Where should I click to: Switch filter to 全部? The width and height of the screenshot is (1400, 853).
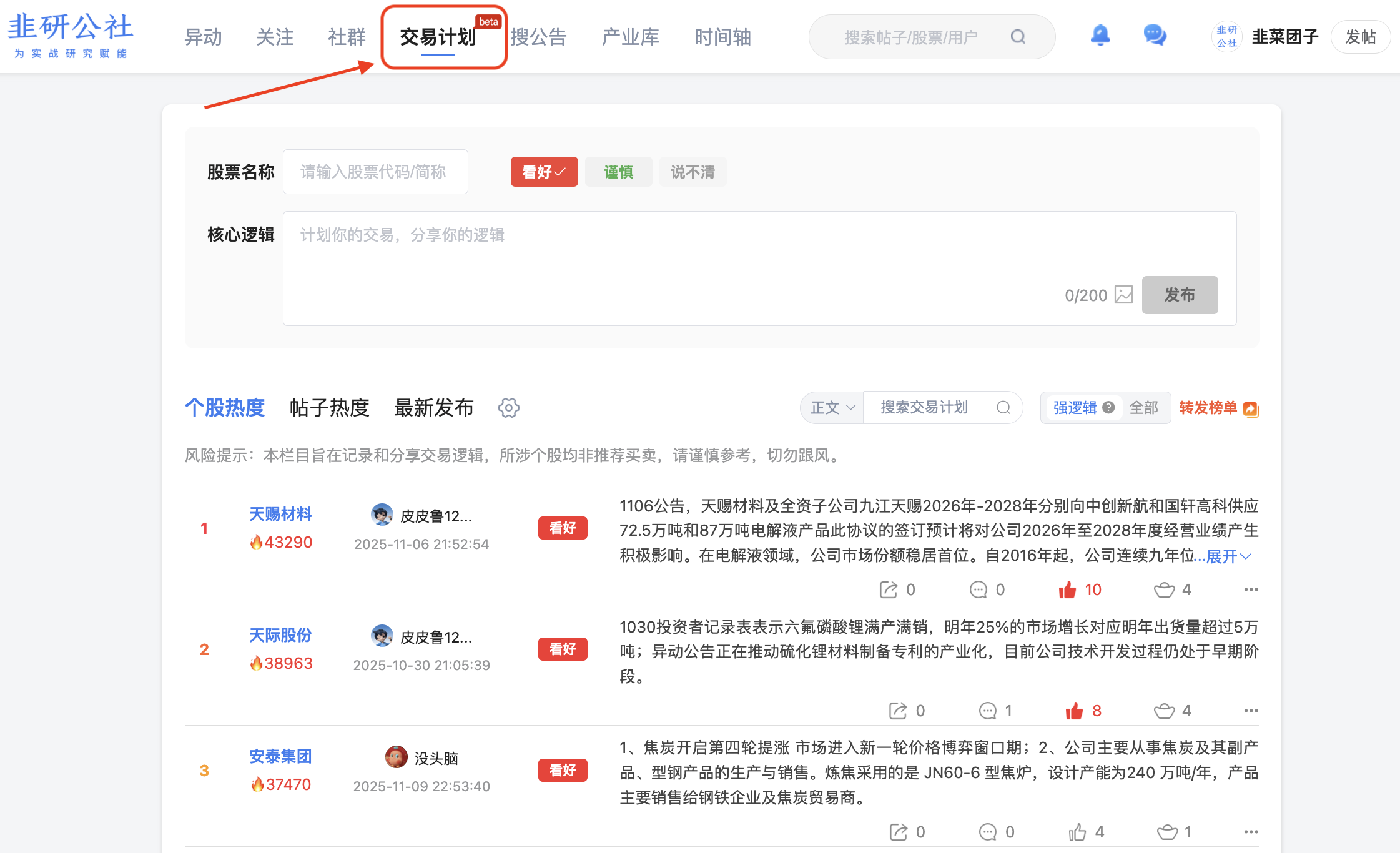1143,408
